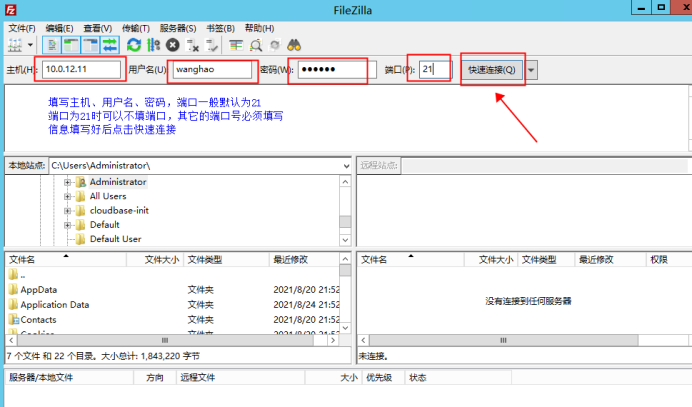Screen dimensions: 692x407
Task: Open the 传输(T) menu
Action: [136, 28]
